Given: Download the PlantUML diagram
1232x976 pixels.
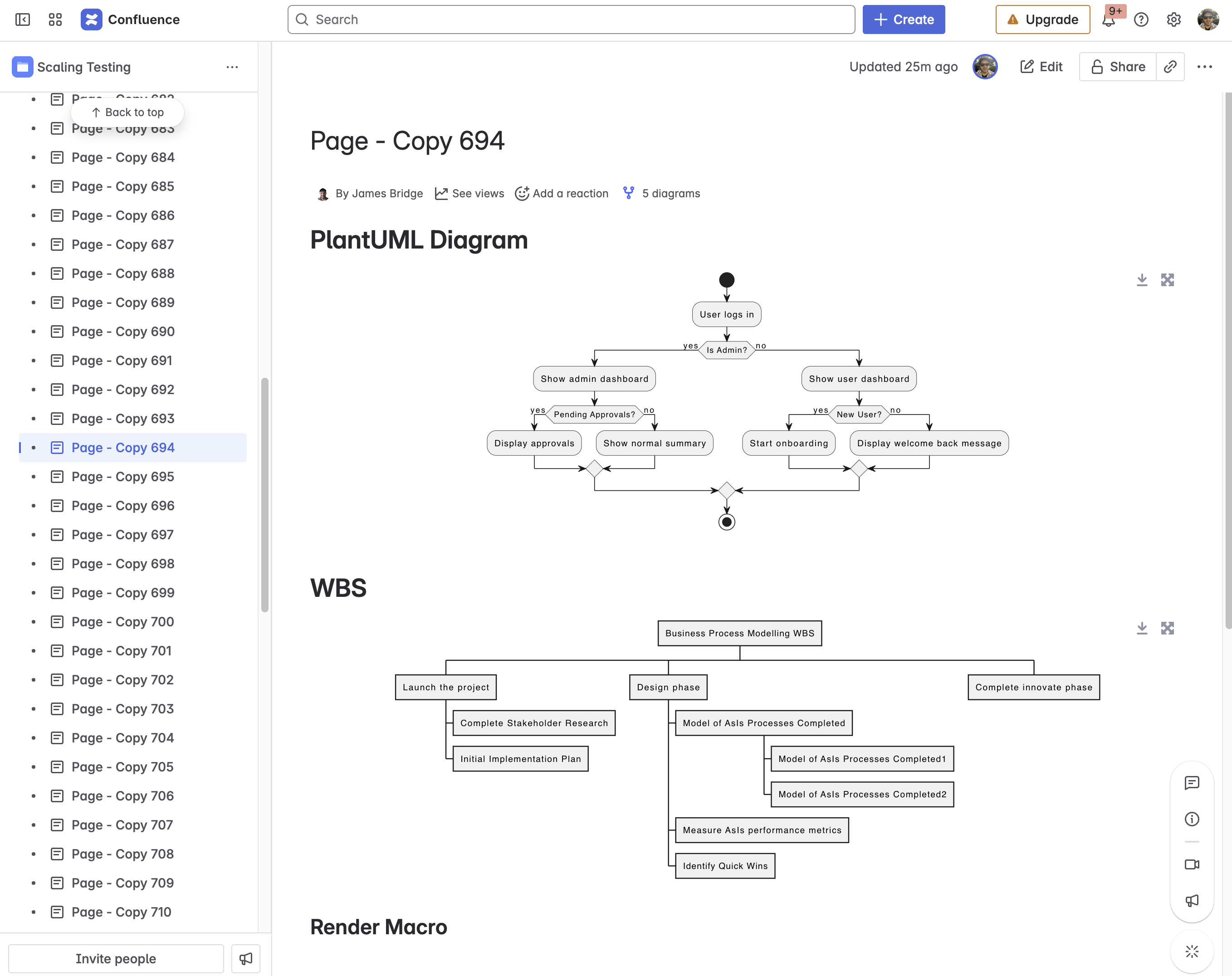Looking at the screenshot, I should [x=1142, y=279].
